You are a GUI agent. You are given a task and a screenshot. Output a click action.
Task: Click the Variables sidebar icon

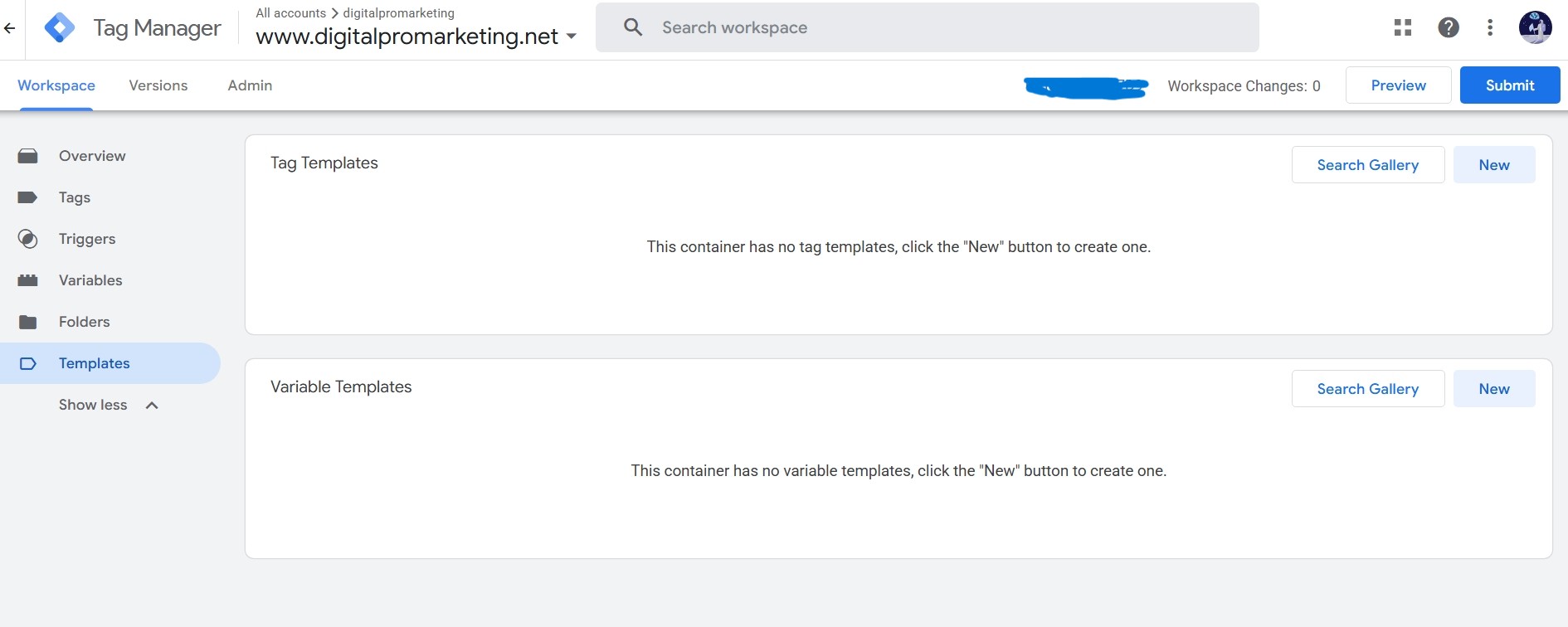[x=28, y=280]
